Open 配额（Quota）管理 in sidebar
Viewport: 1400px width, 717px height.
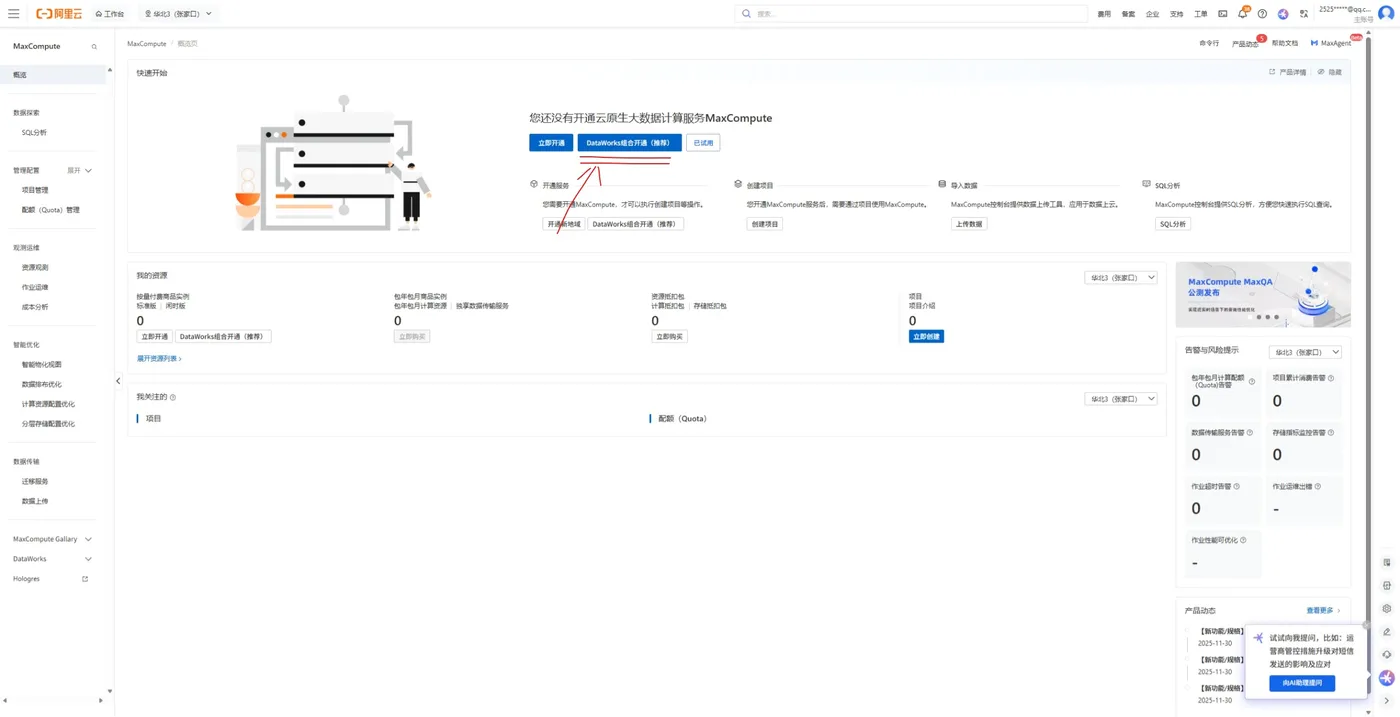(x=51, y=210)
